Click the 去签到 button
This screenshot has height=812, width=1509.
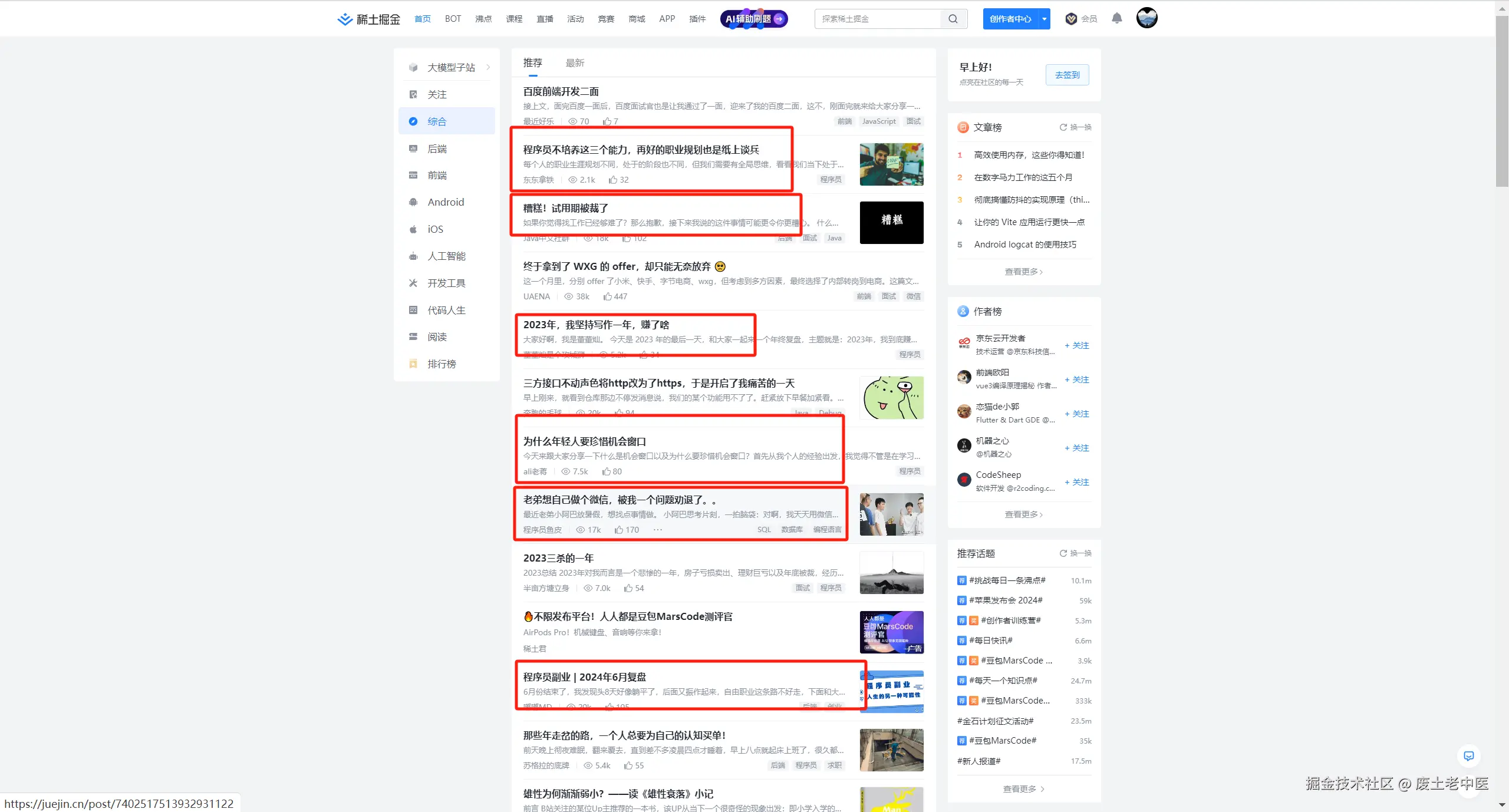point(1067,75)
